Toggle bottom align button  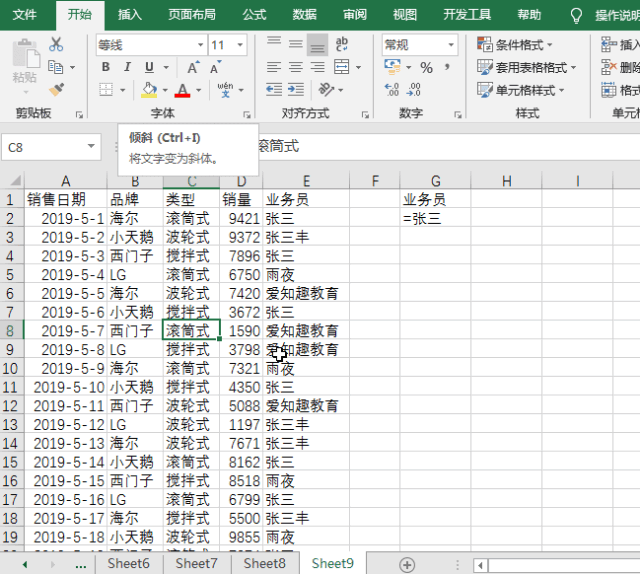(318, 44)
